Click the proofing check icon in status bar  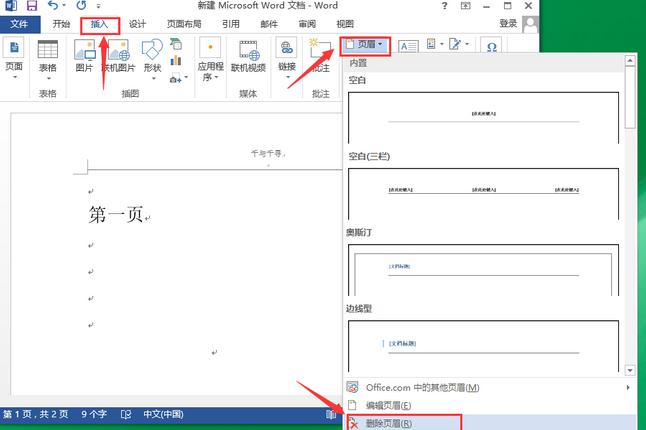[x=126, y=414]
